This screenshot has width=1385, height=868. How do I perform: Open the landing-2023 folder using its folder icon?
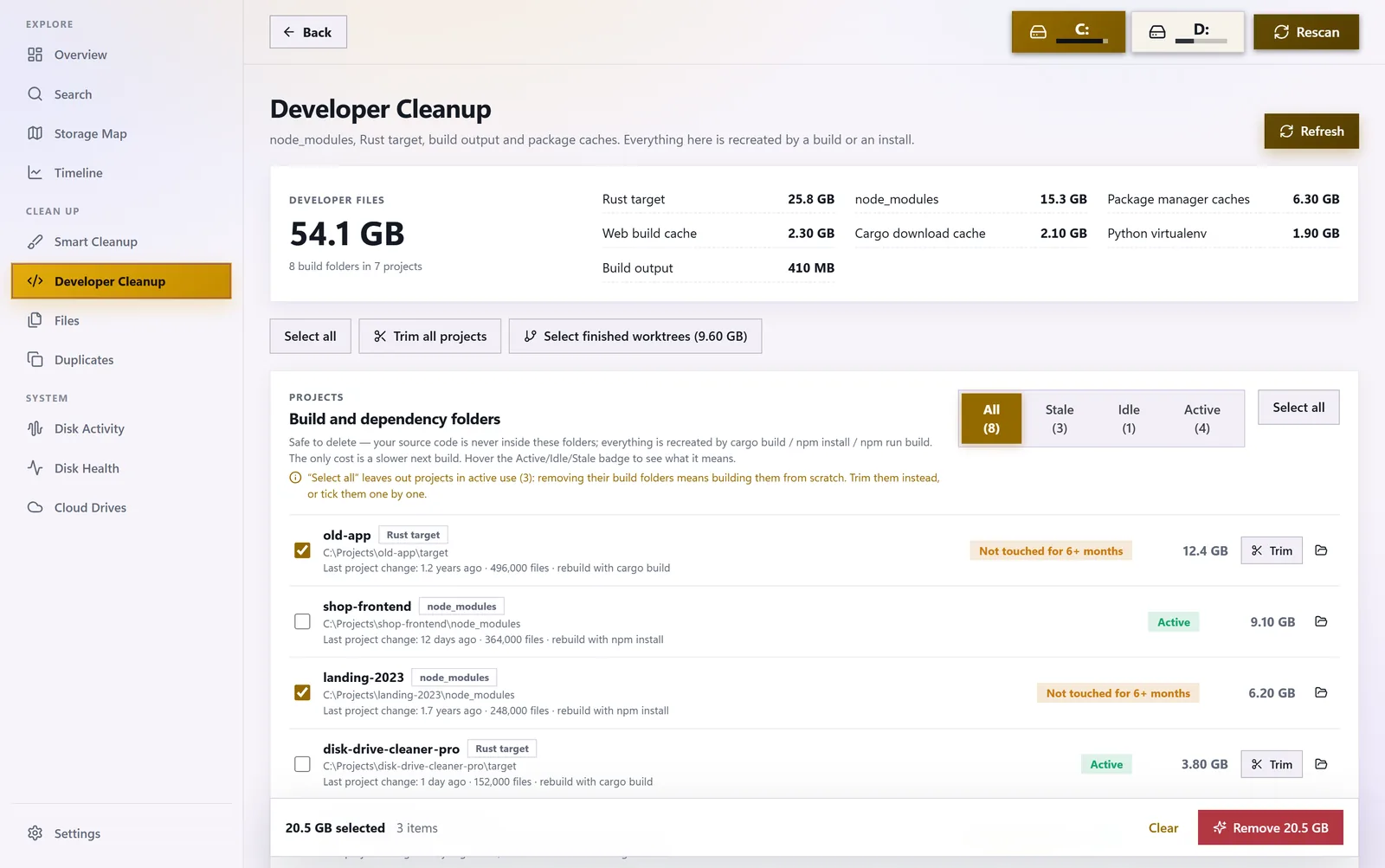1321,692
